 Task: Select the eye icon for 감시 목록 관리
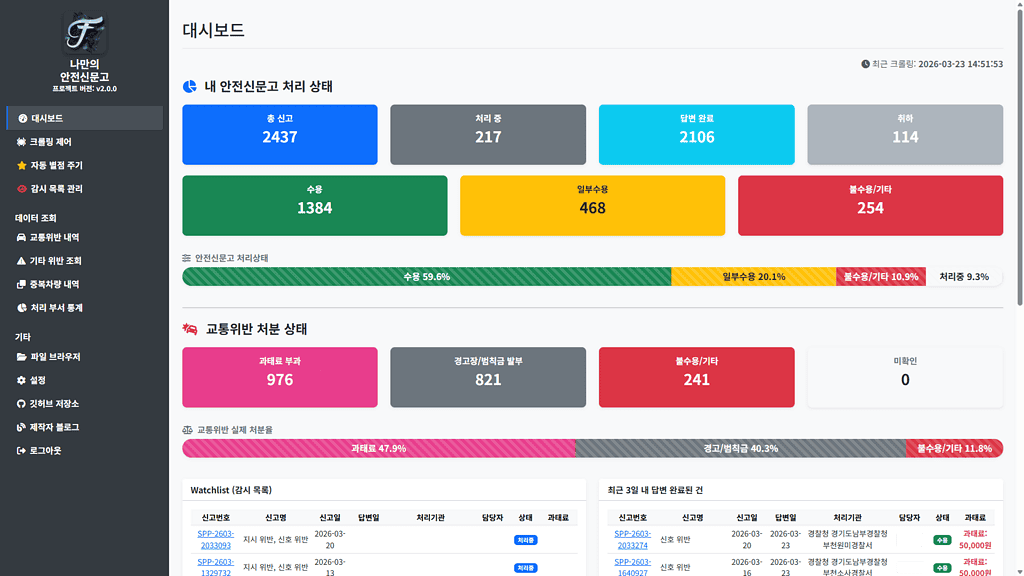point(22,189)
